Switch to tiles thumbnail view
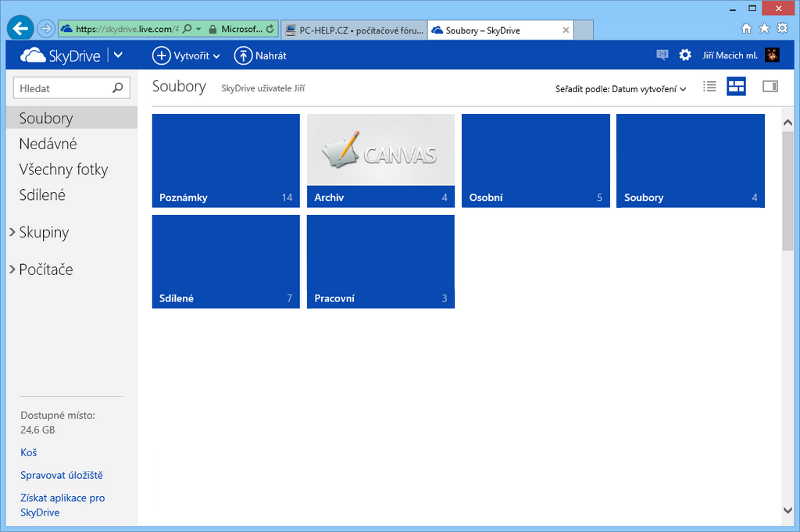Screen dimensions: 800x532 click(x=736, y=87)
